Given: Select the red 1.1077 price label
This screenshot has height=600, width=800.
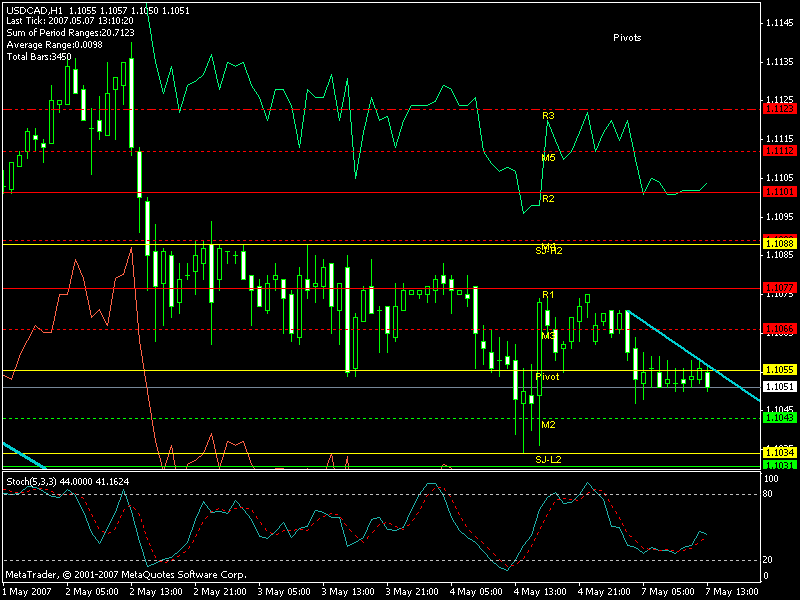Looking at the screenshot, I should click(x=778, y=288).
